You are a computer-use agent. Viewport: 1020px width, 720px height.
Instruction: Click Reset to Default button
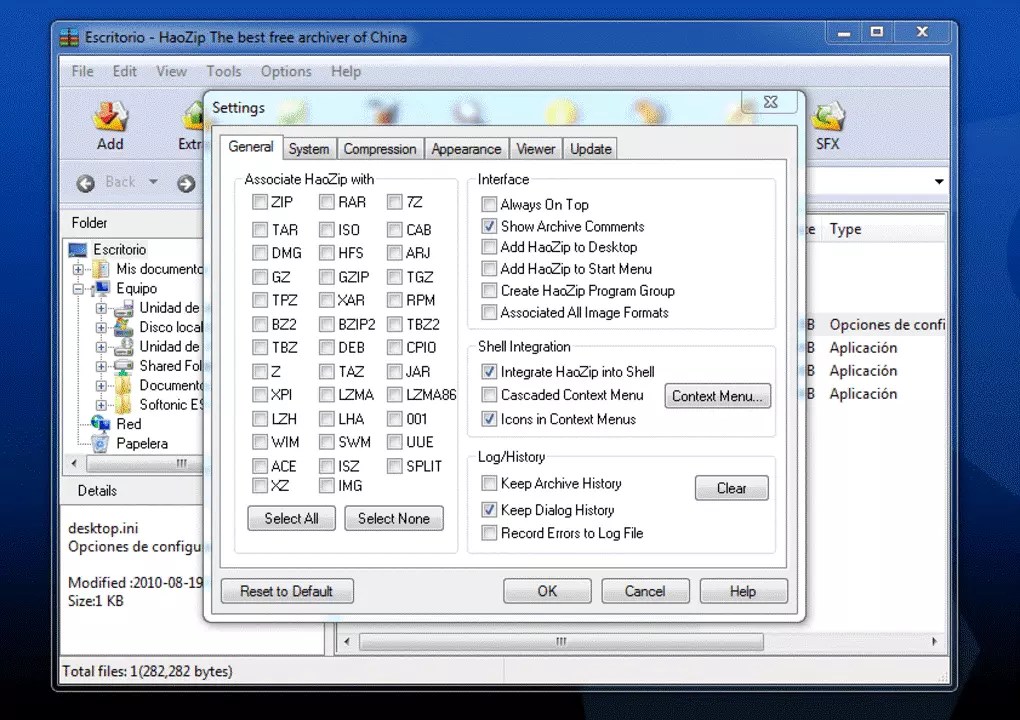[x=287, y=591]
